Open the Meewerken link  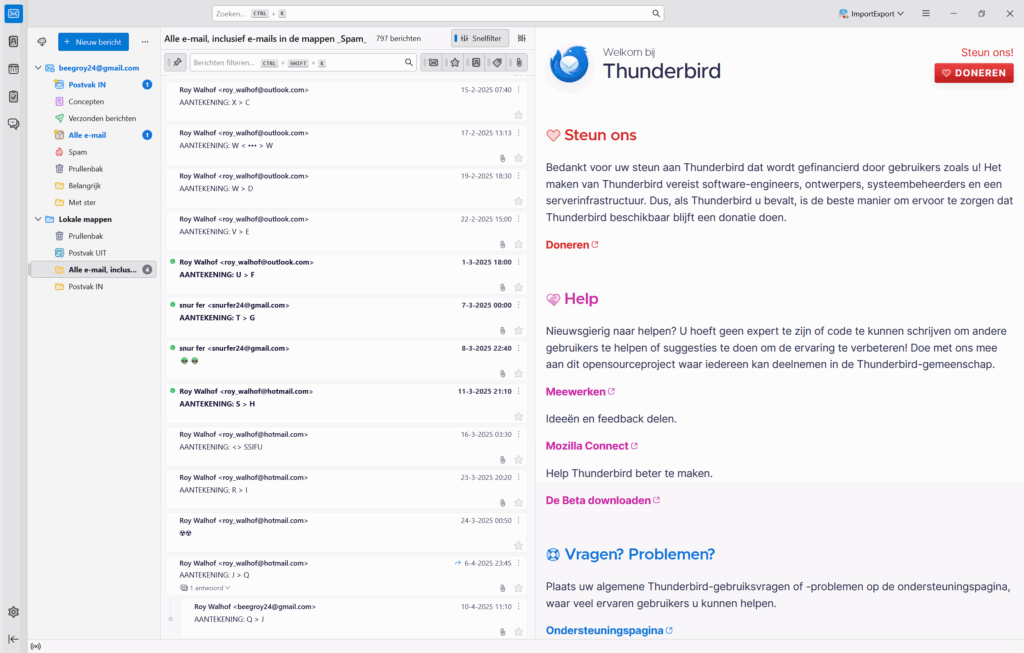(581, 392)
